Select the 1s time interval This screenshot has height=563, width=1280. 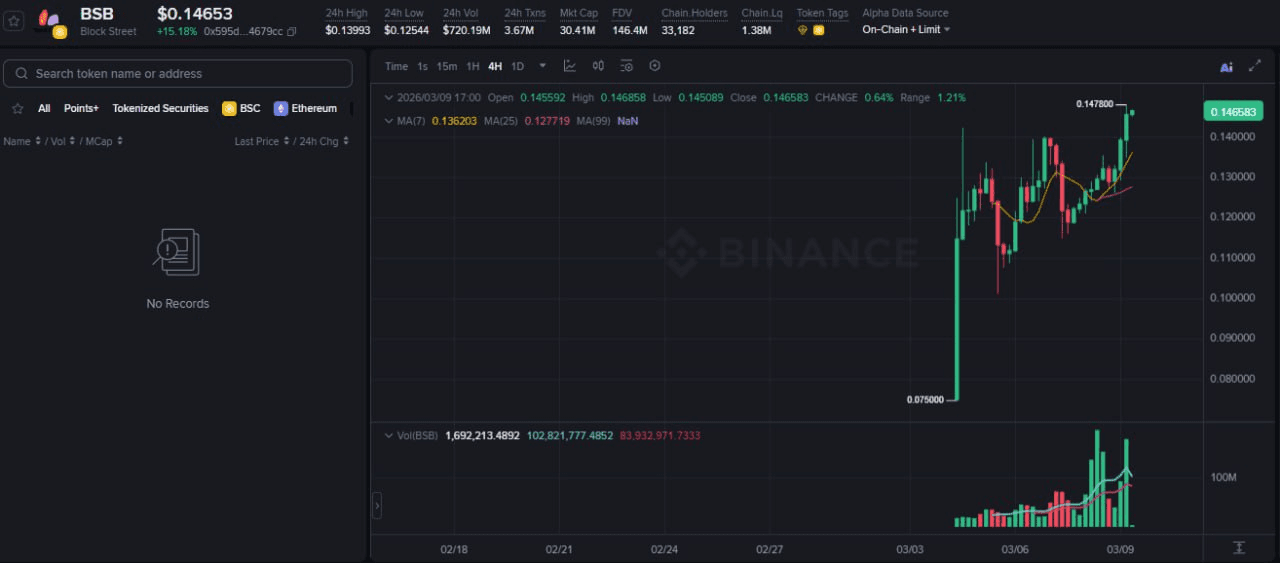pos(422,66)
